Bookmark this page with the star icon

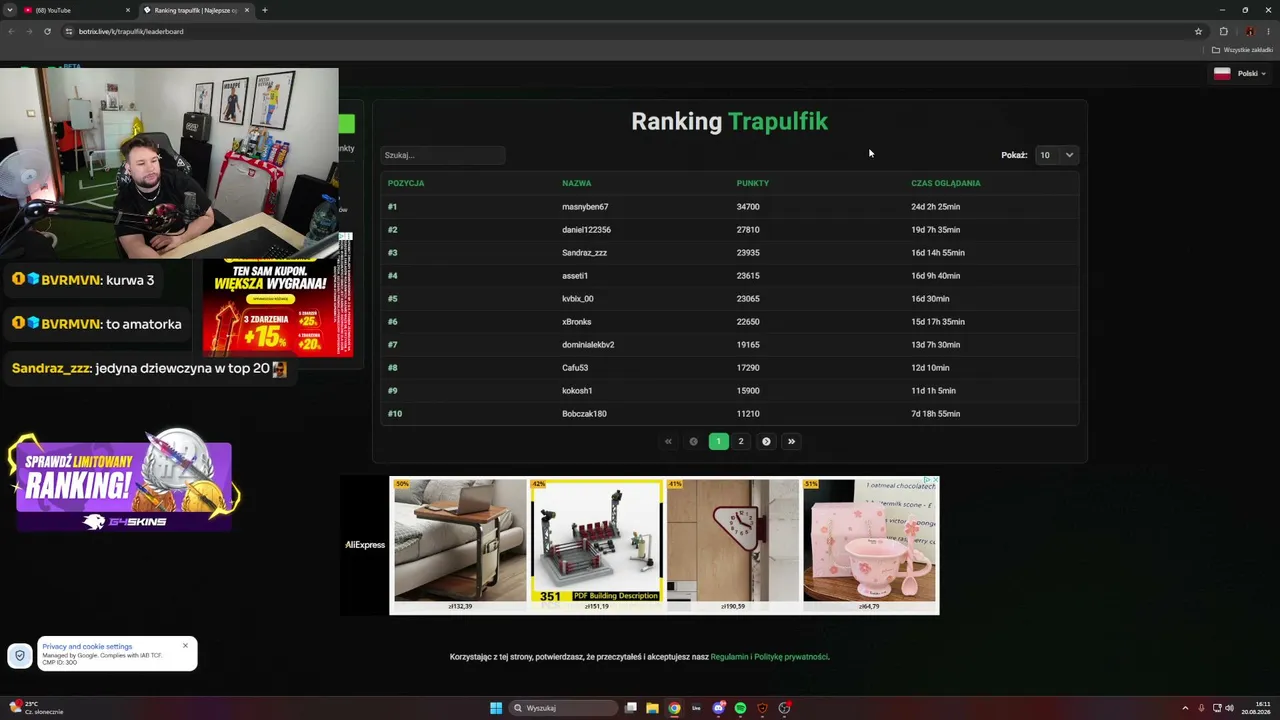pos(1198,31)
